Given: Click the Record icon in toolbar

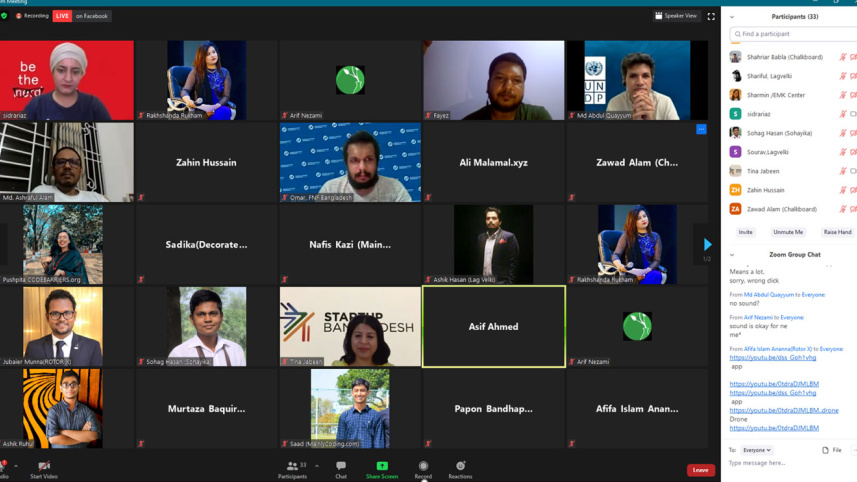Looking at the screenshot, I should click(423, 468).
